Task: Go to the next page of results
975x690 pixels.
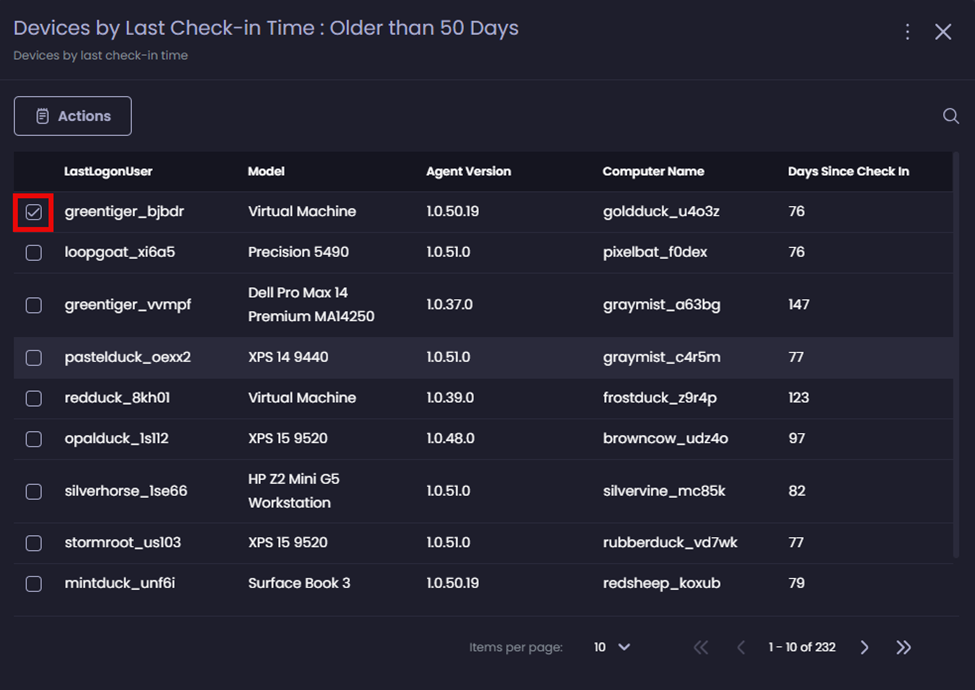Action: [x=865, y=647]
